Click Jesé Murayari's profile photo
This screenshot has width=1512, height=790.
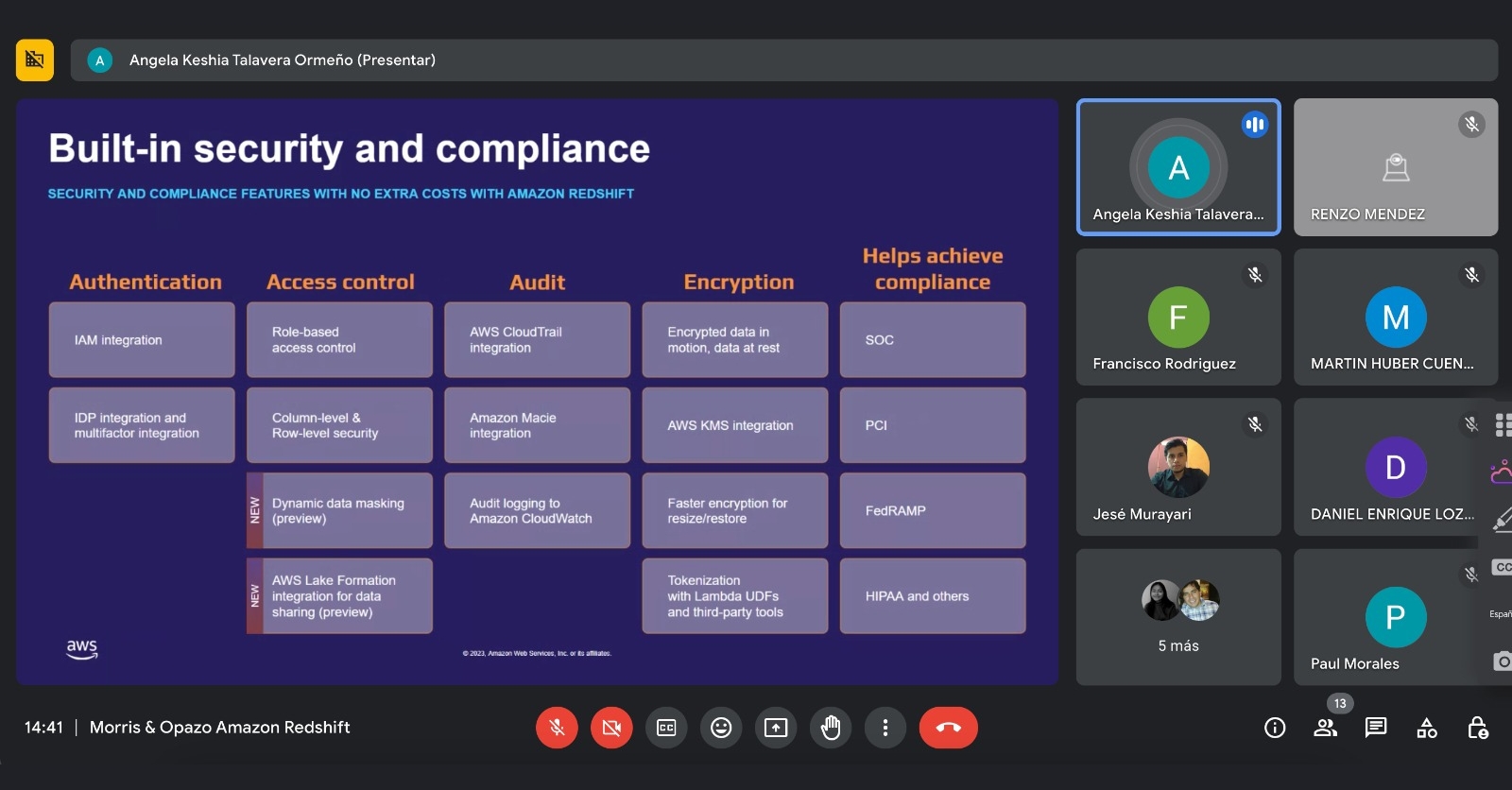1178,467
